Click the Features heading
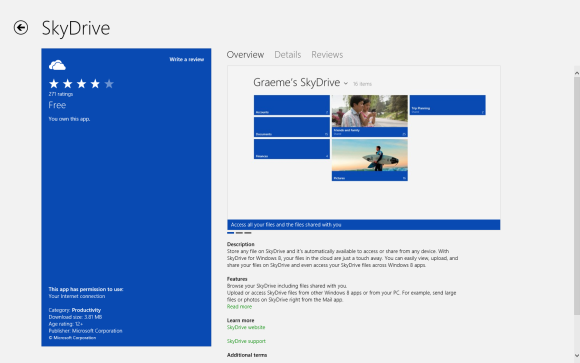 pyautogui.click(x=237, y=279)
